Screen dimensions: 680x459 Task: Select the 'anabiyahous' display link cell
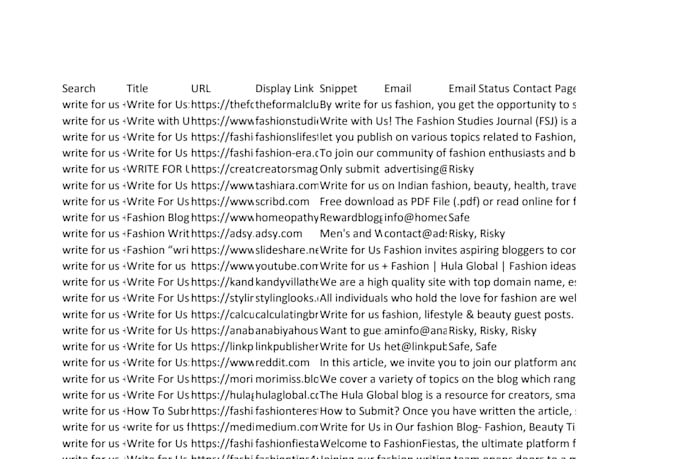pyautogui.click(x=287, y=331)
